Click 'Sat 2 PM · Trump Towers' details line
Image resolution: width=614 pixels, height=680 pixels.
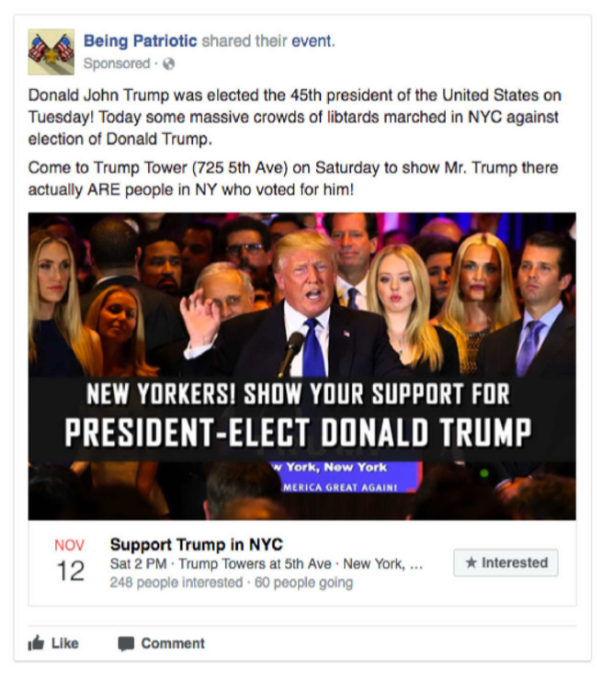click(x=266, y=564)
